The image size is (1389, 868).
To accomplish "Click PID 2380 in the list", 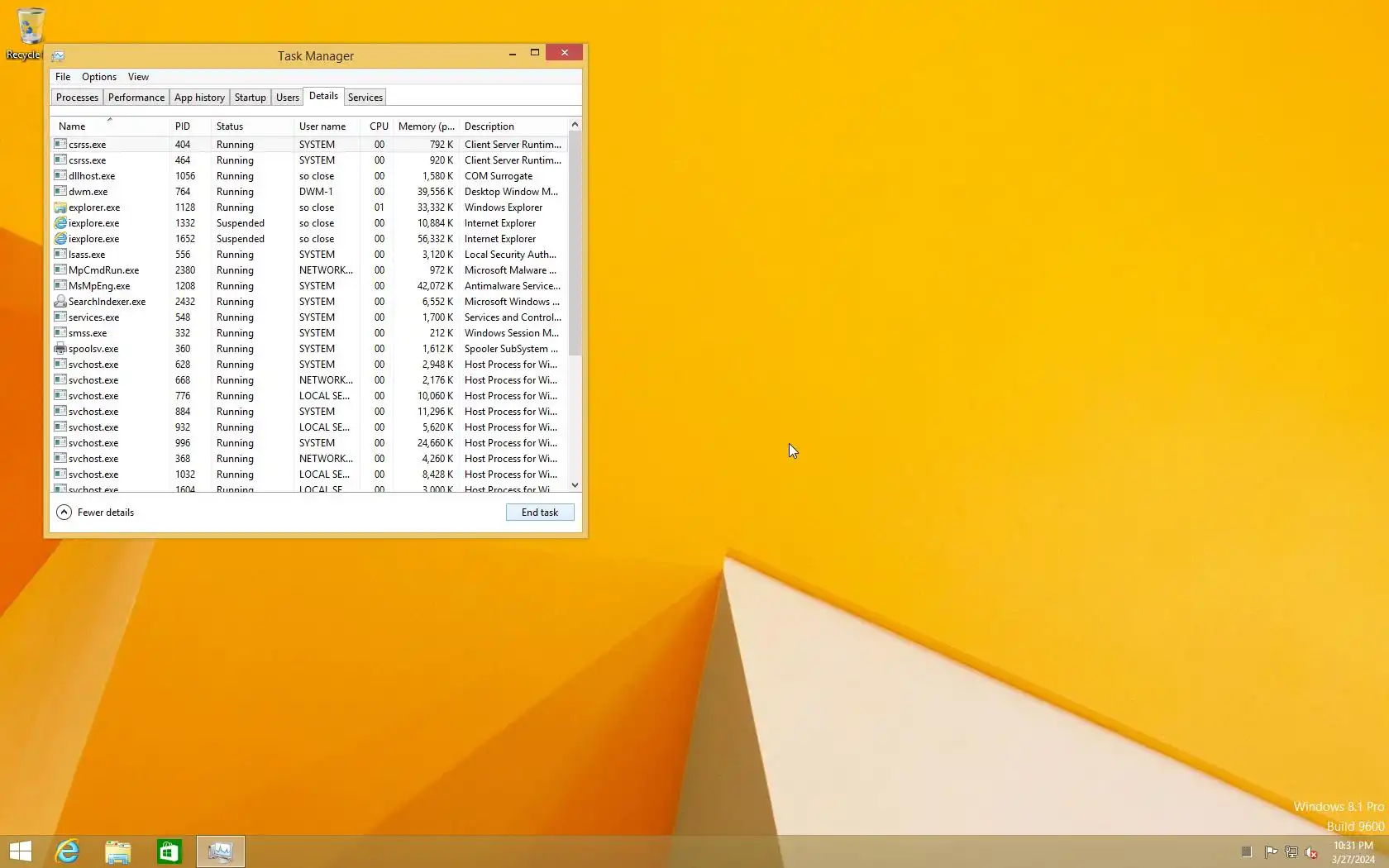I will point(185,270).
